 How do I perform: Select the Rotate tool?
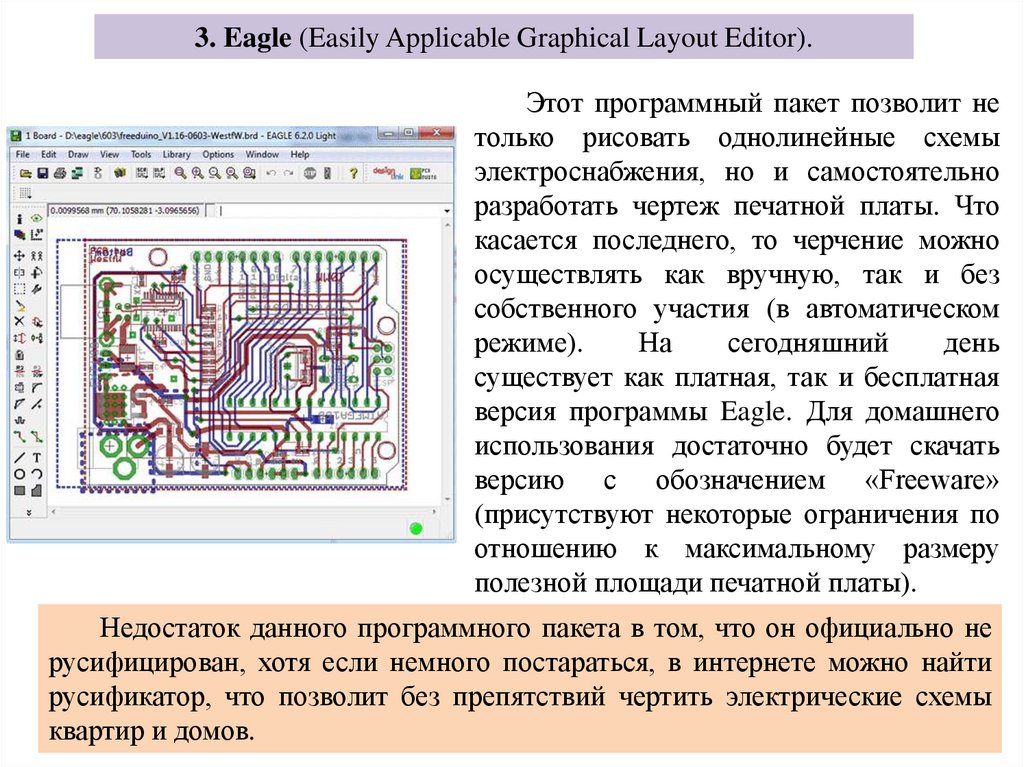pyautogui.click(x=37, y=272)
